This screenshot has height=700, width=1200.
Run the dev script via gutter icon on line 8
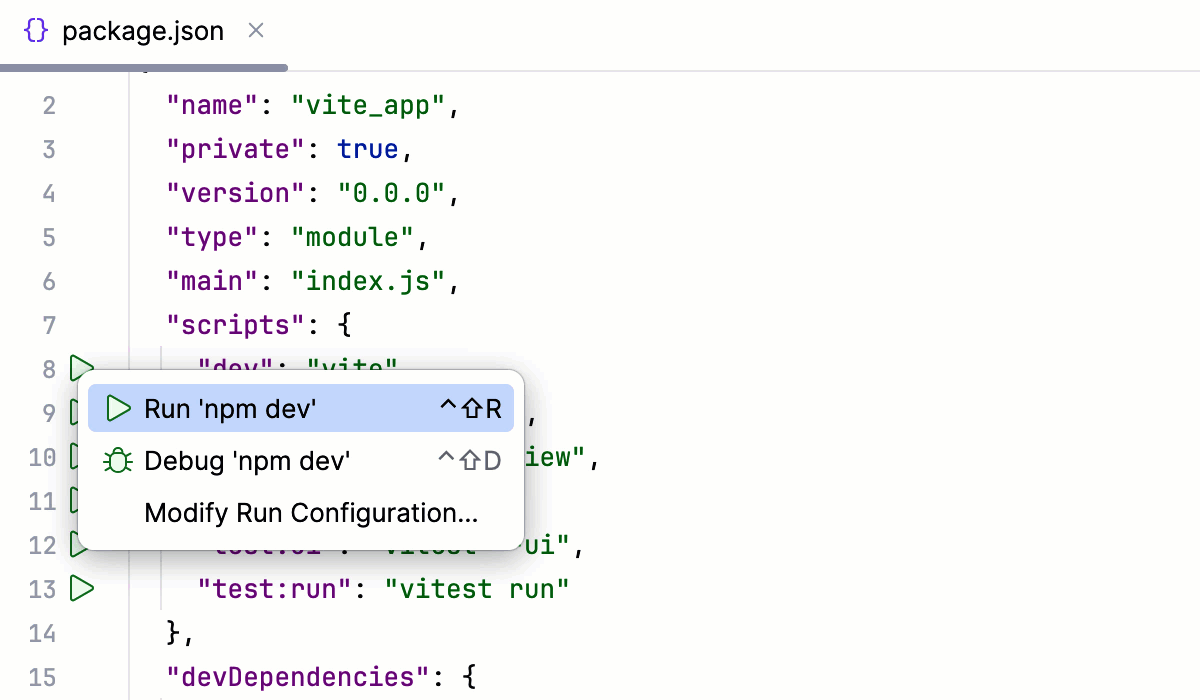82,369
